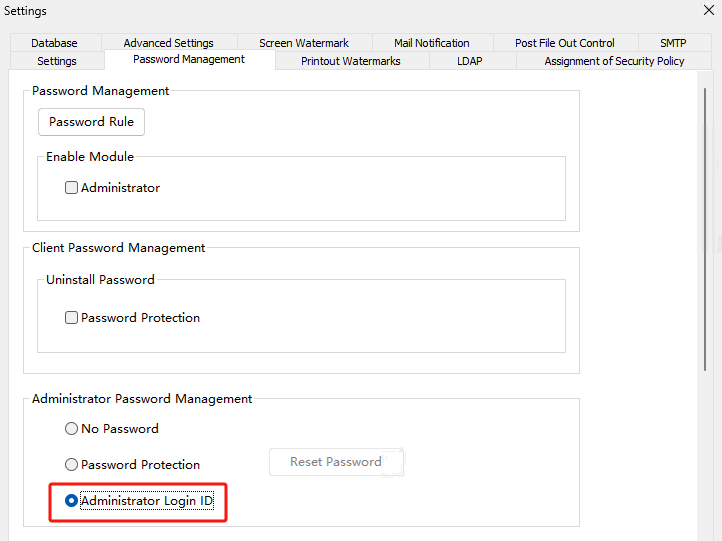Switch to the LDAP tab

pyautogui.click(x=469, y=61)
